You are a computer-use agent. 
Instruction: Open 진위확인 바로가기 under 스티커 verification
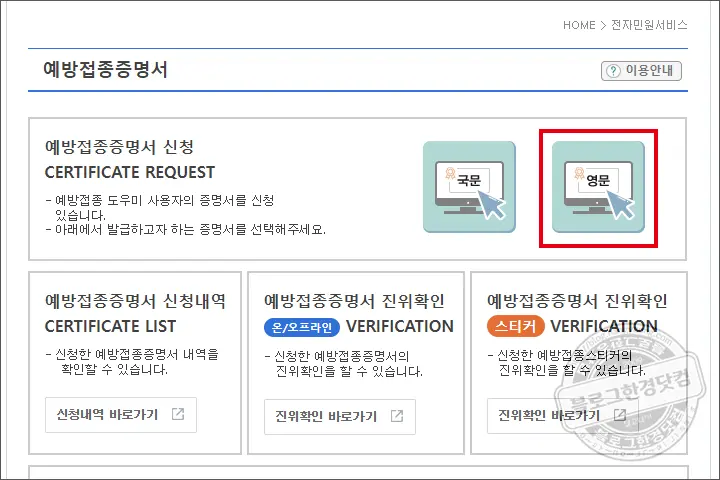(563, 416)
